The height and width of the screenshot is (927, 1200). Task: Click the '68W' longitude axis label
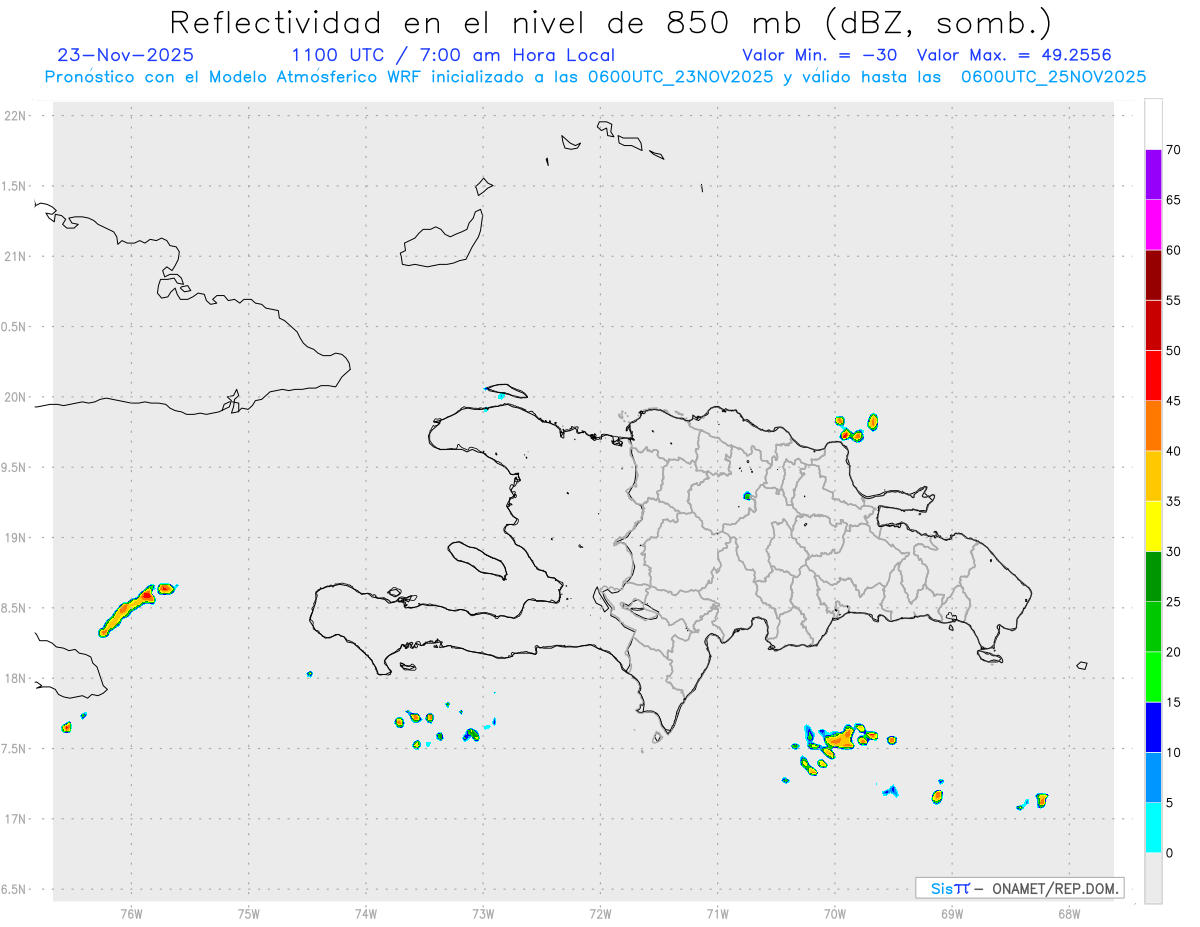pos(1069,913)
